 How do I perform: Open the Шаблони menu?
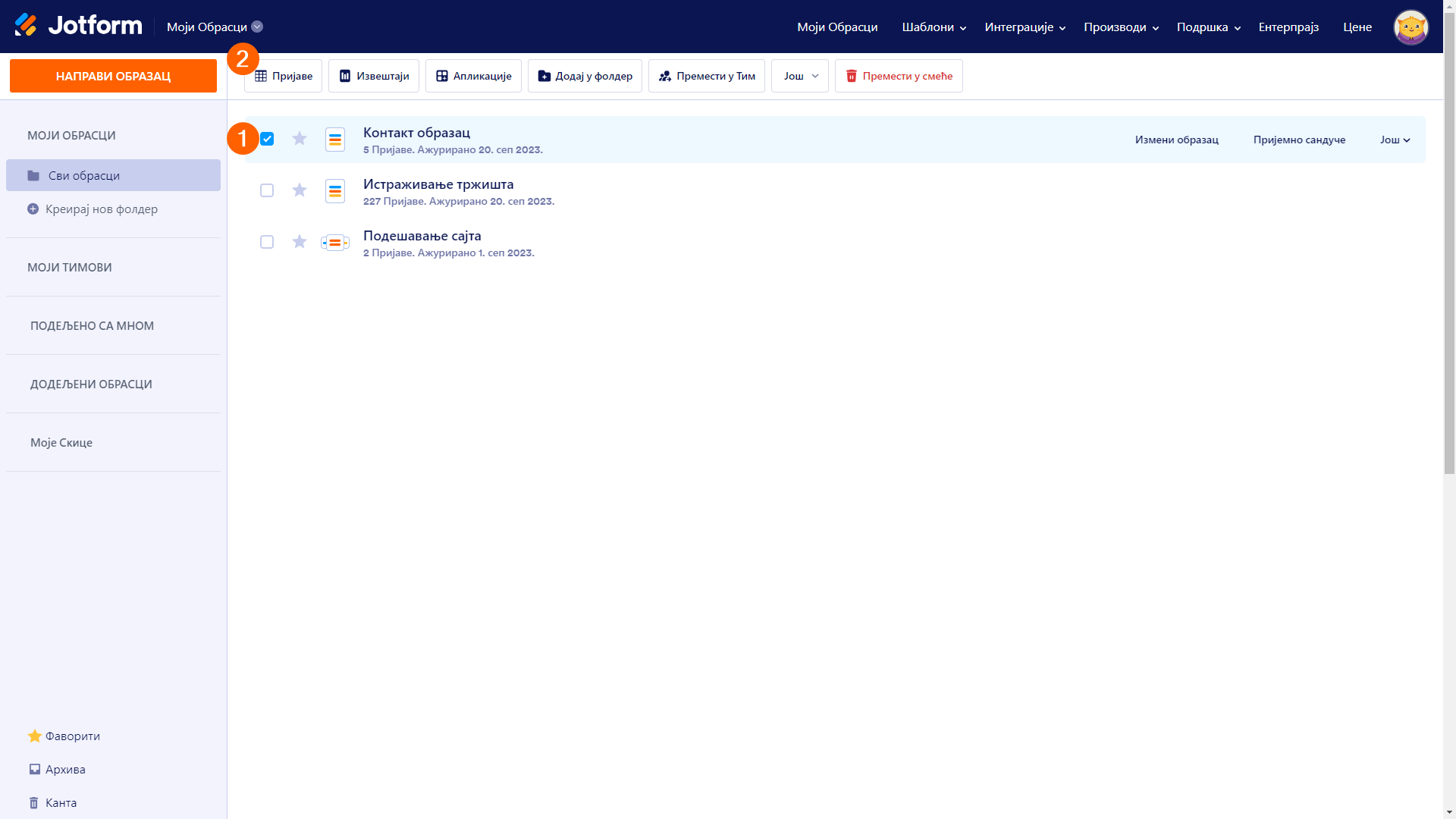pyautogui.click(x=934, y=27)
